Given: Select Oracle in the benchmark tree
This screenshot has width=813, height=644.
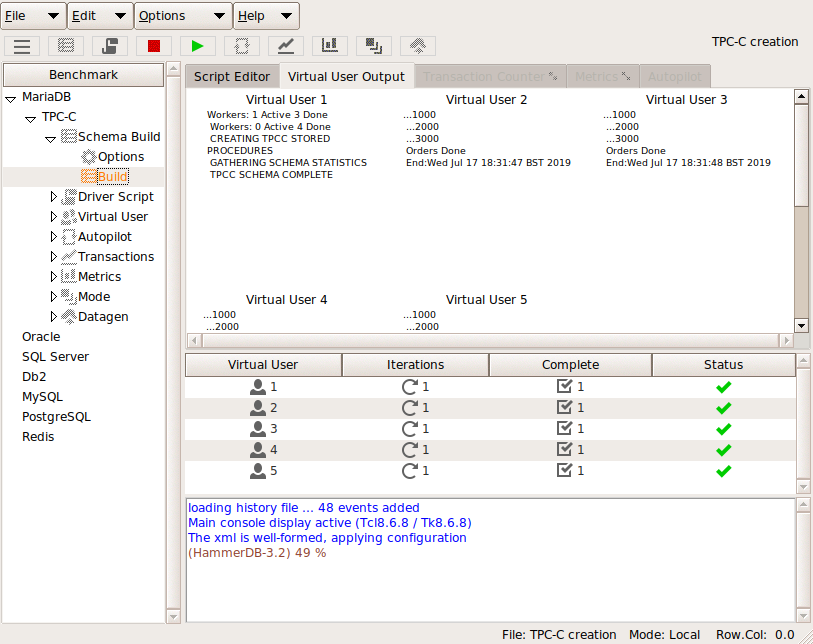Looking at the screenshot, I should click(41, 337).
